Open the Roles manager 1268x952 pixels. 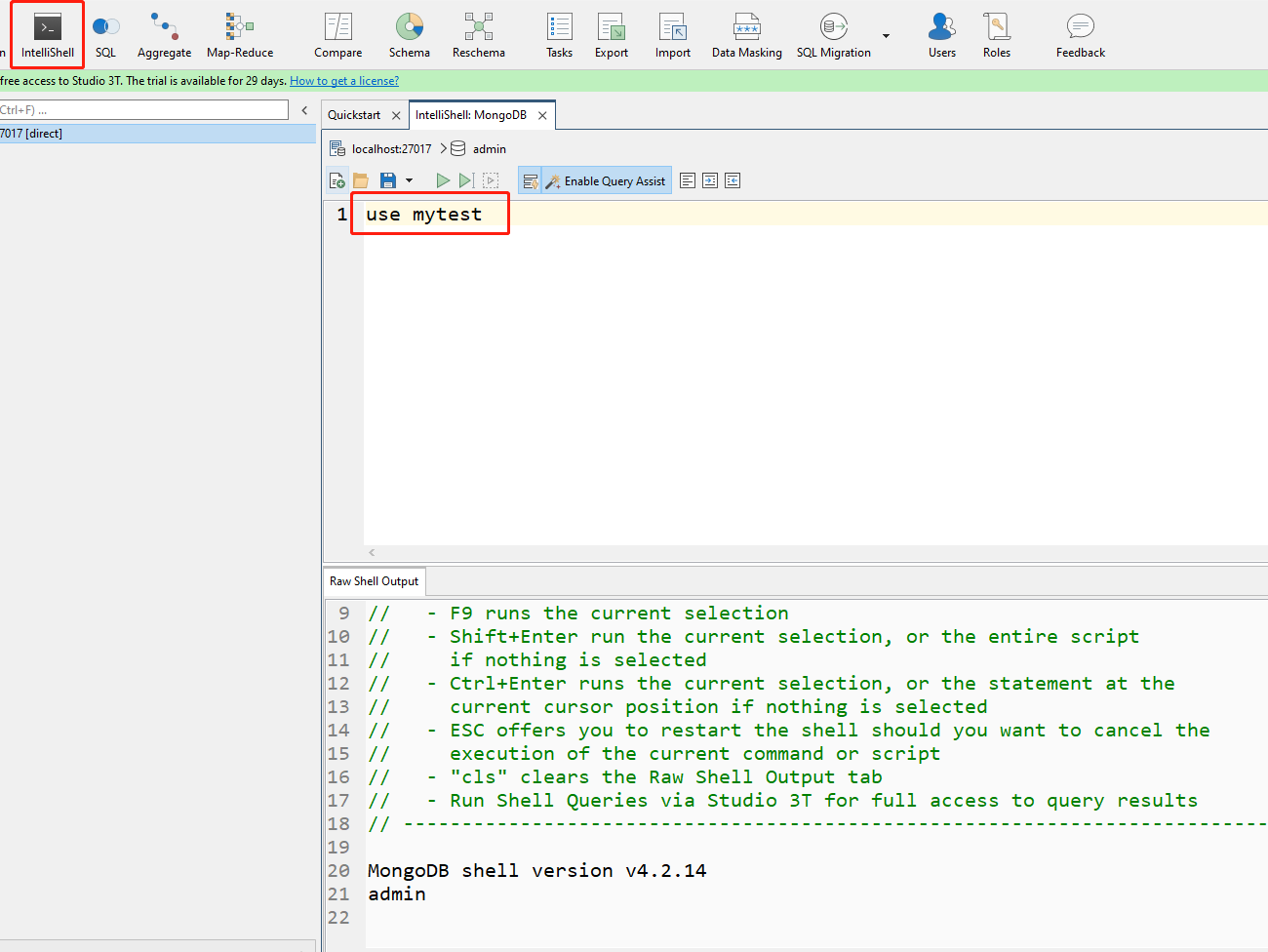pos(996,35)
